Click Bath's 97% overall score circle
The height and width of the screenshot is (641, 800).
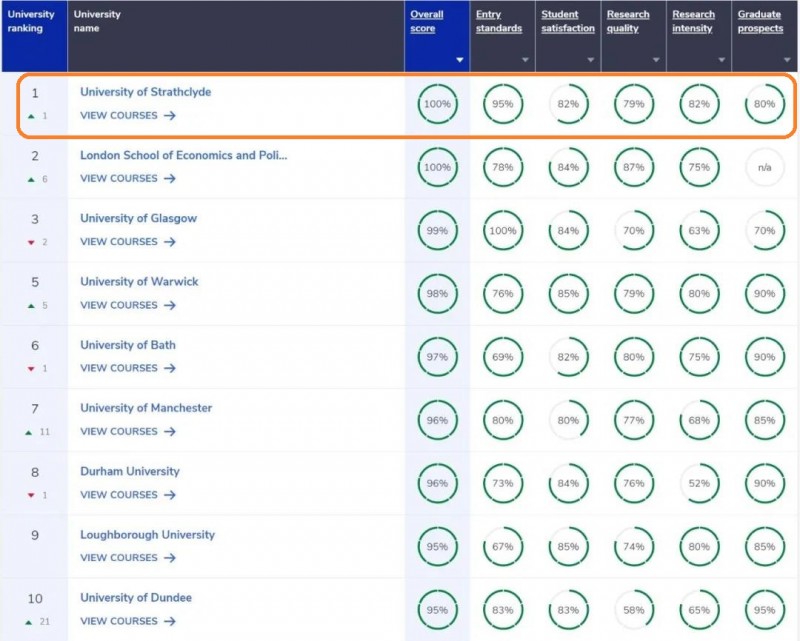437,357
